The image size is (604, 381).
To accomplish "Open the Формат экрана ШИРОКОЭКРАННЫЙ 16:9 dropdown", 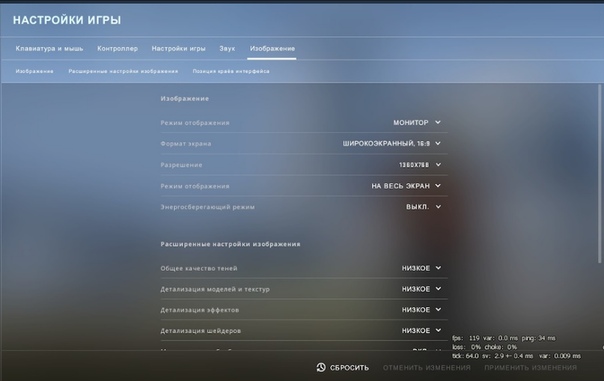I will [x=391, y=143].
